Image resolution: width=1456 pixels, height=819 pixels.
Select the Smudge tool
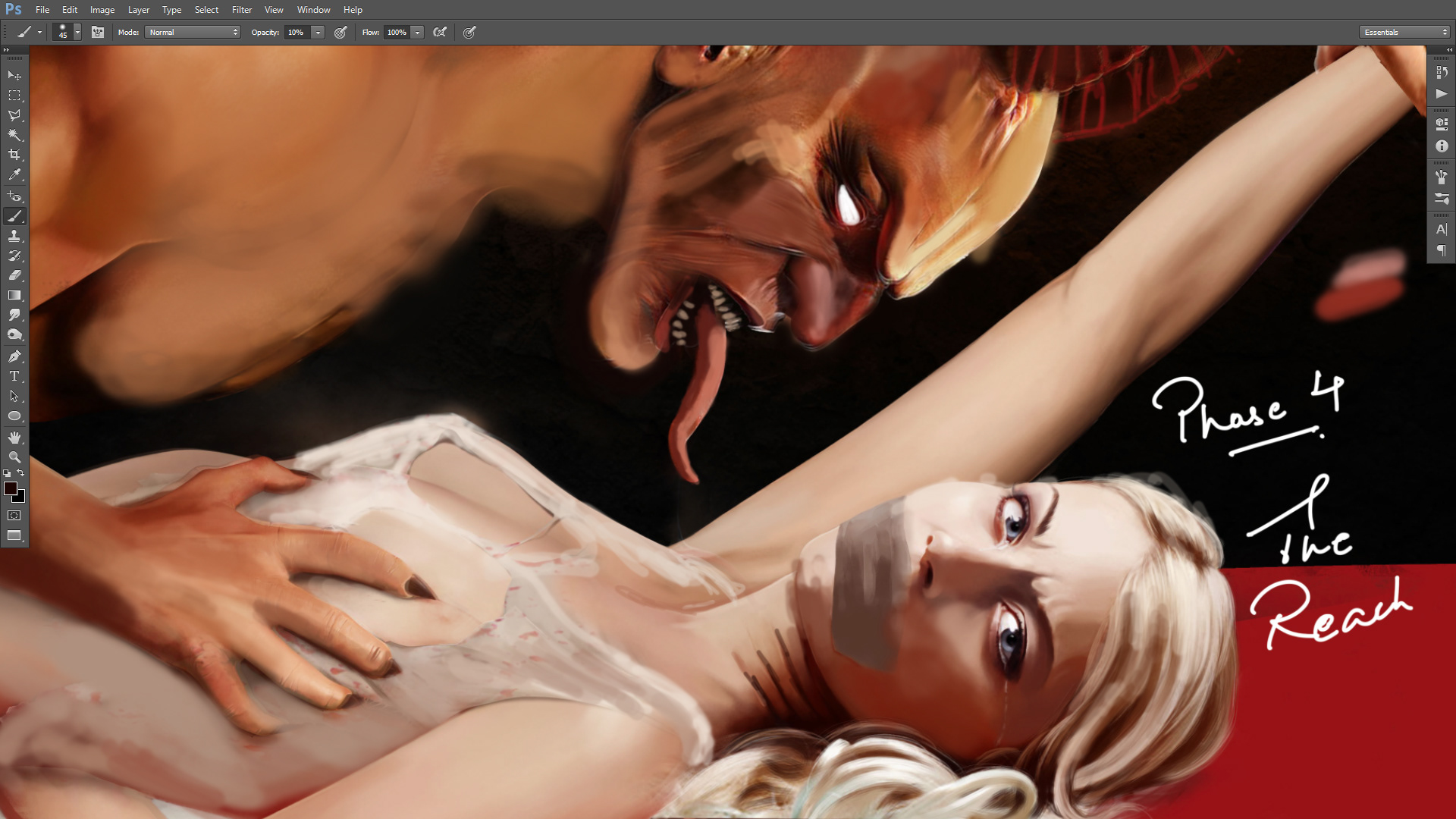pyautogui.click(x=14, y=315)
